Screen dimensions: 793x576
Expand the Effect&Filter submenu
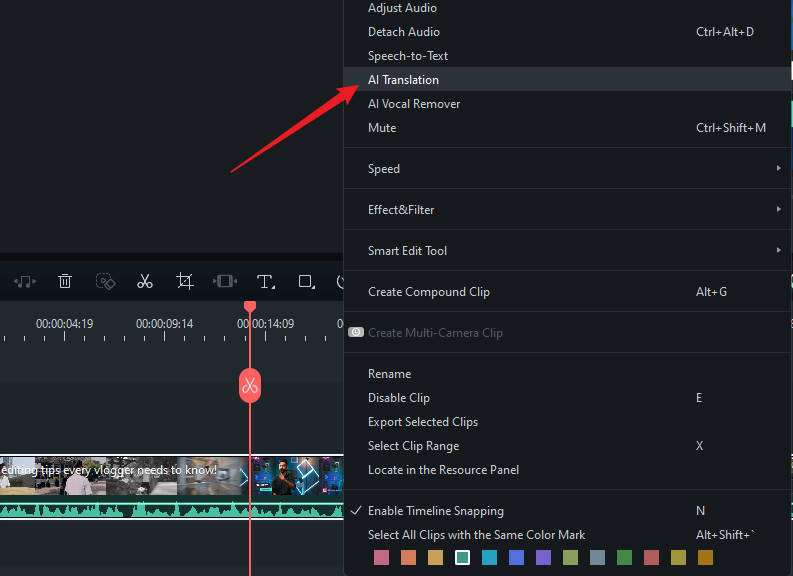[567, 209]
